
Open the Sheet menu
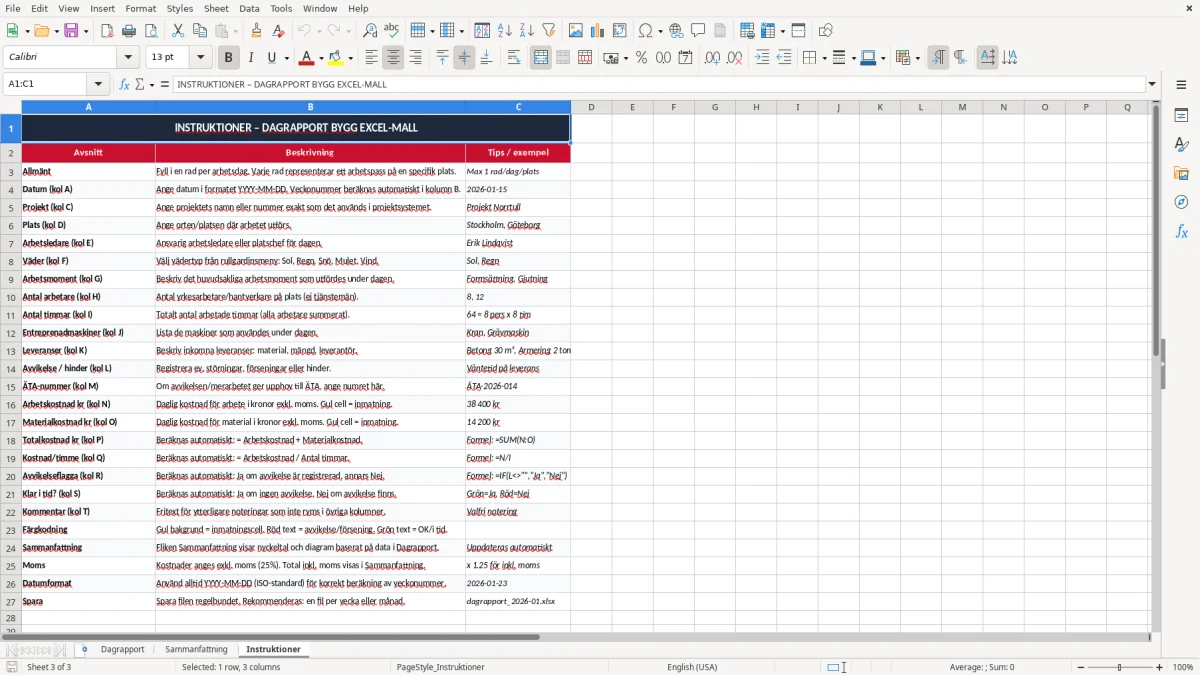(x=216, y=8)
